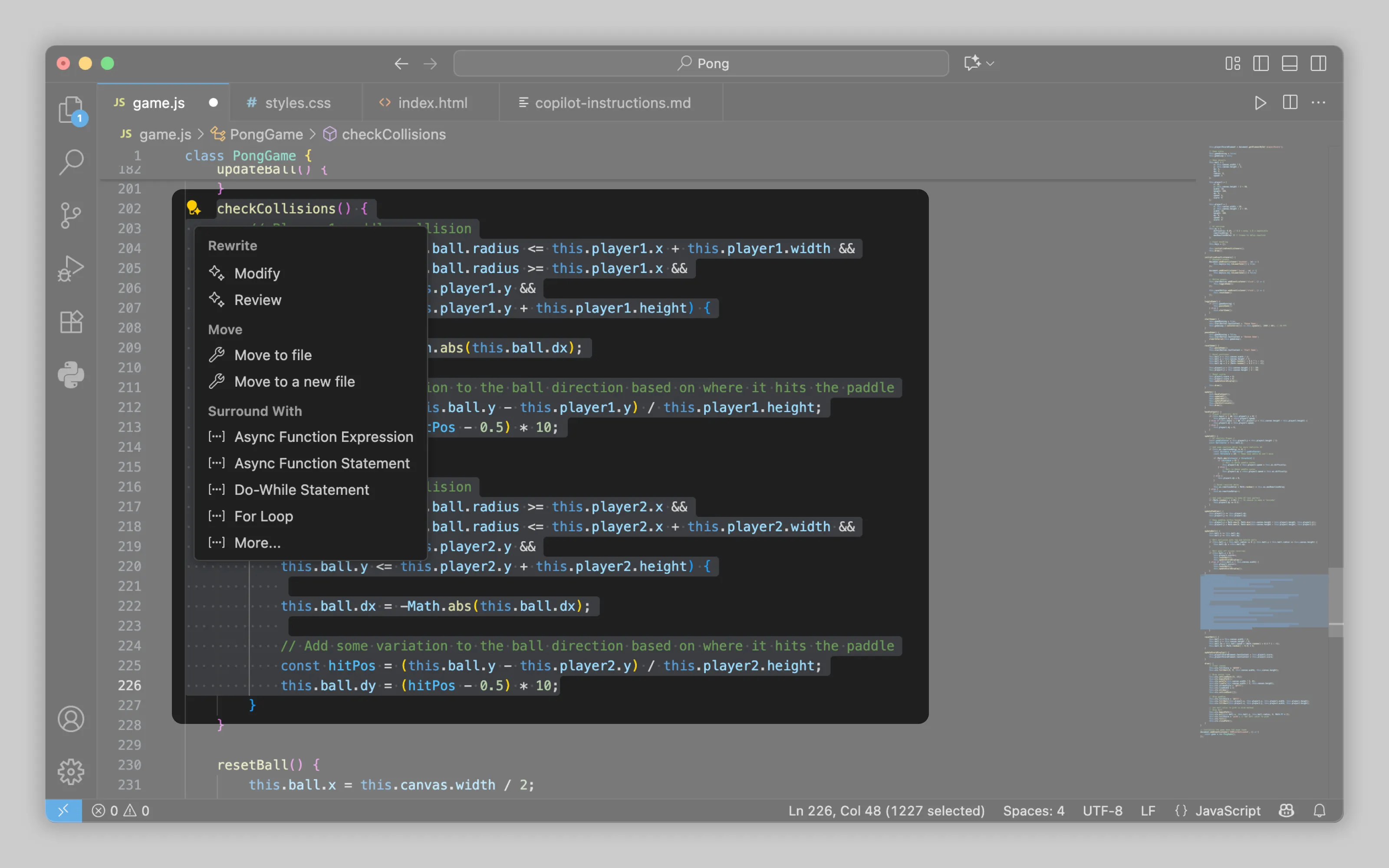Image resolution: width=1389 pixels, height=868 pixels.
Task: Expand the Copilot chat dropdown chevron
Action: click(x=990, y=63)
